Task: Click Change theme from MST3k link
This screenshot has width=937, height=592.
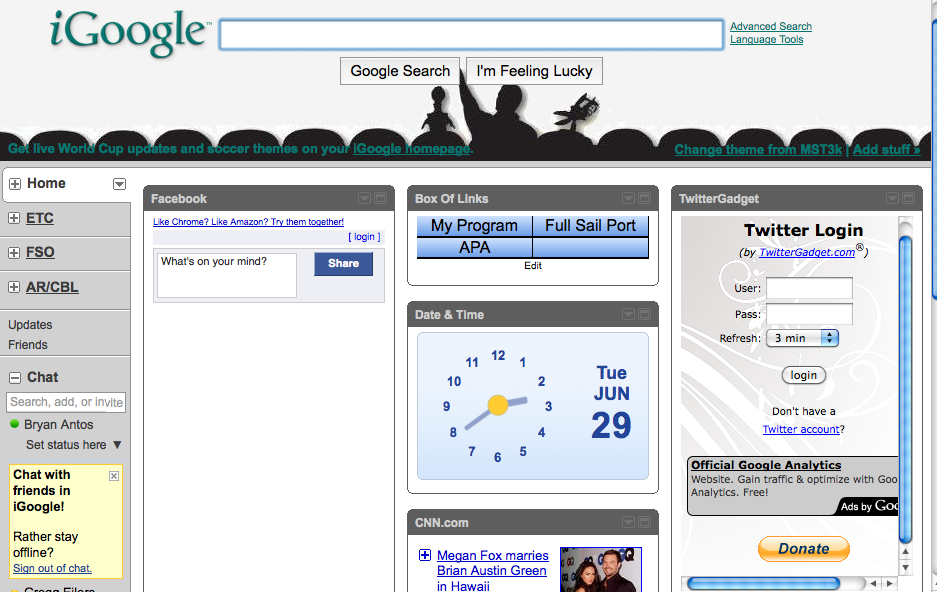Action: pos(758,149)
